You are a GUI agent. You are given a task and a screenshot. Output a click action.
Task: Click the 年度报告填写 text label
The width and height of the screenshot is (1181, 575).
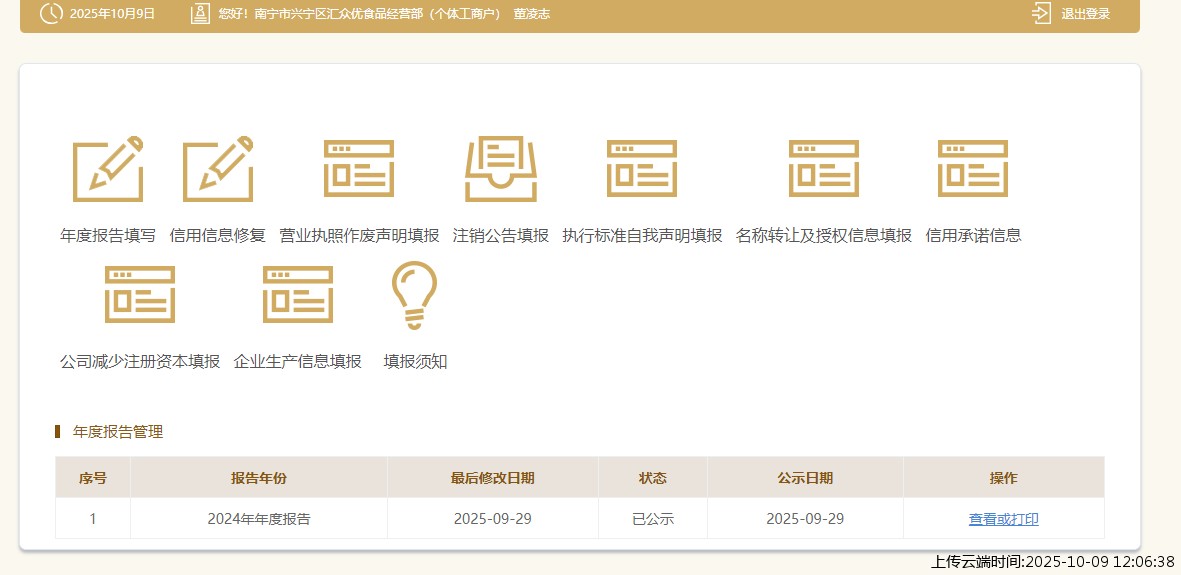point(108,236)
